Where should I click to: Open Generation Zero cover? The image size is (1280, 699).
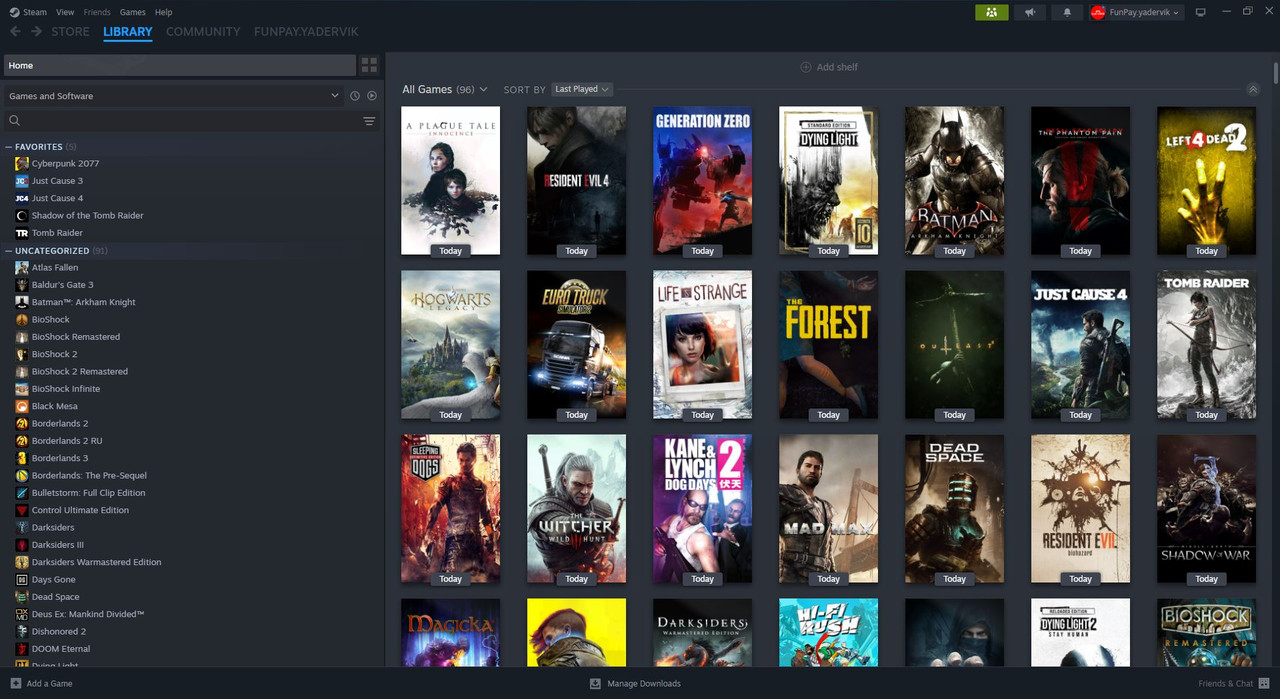pos(703,181)
